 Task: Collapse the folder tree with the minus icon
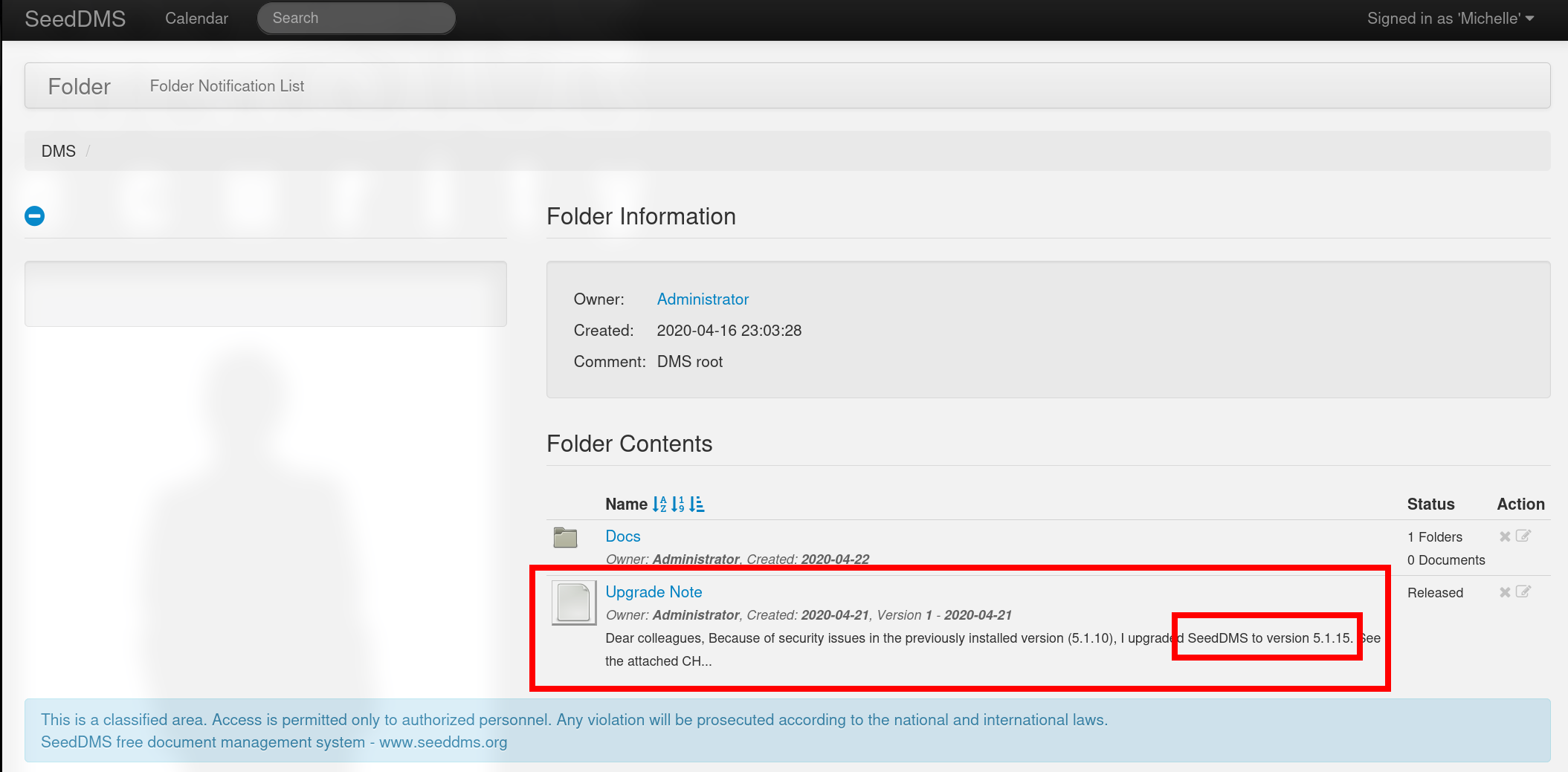[34, 216]
